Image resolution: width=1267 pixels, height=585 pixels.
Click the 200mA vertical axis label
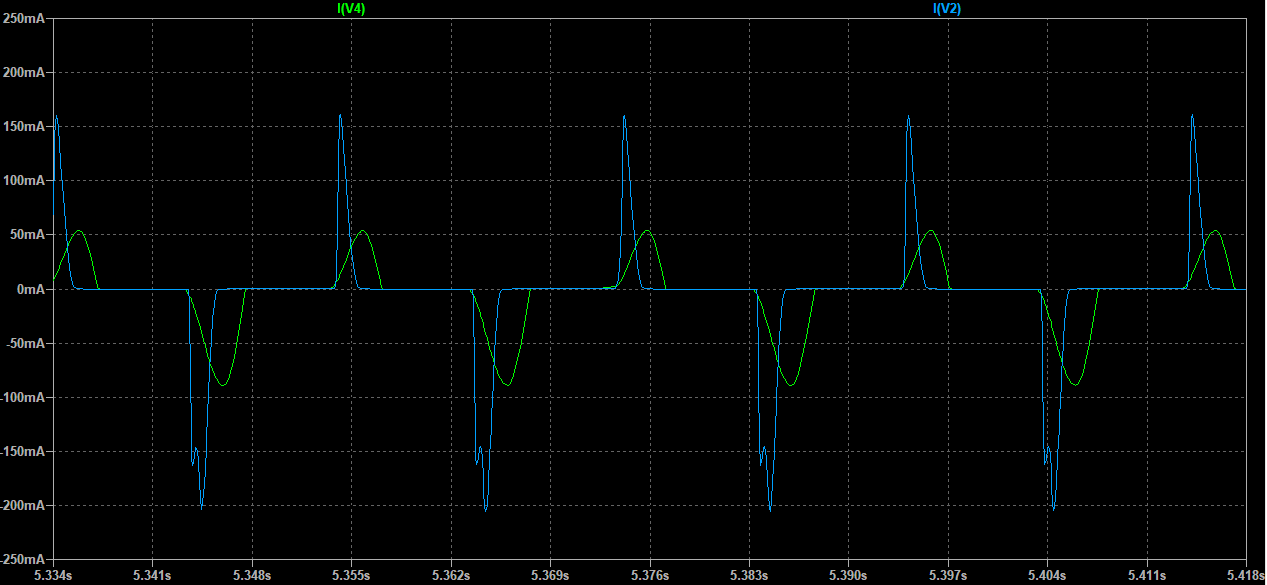pos(24,73)
